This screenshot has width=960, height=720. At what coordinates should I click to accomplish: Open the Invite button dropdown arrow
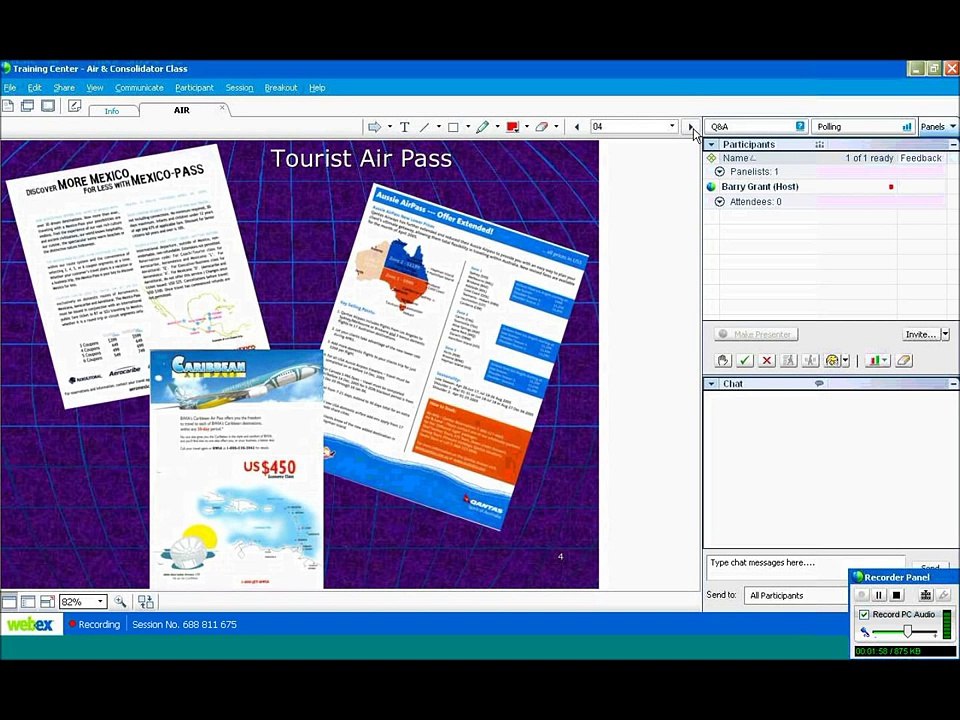click(x=945, y=334)
